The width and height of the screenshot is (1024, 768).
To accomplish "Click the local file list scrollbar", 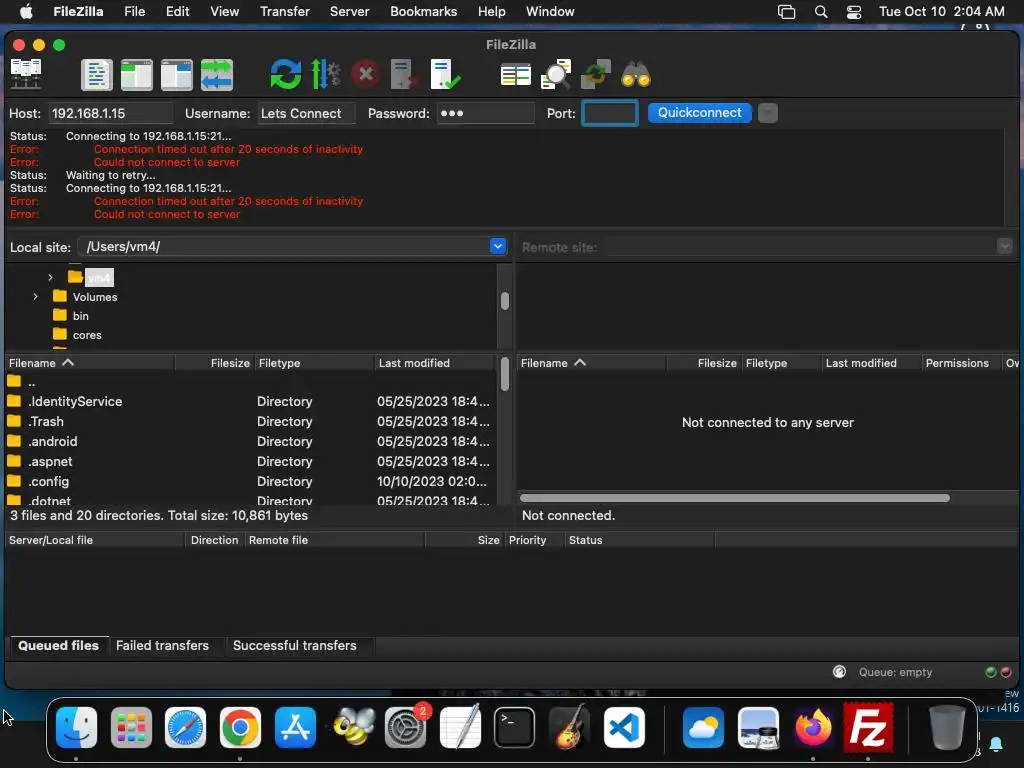I will pos(505,375).
